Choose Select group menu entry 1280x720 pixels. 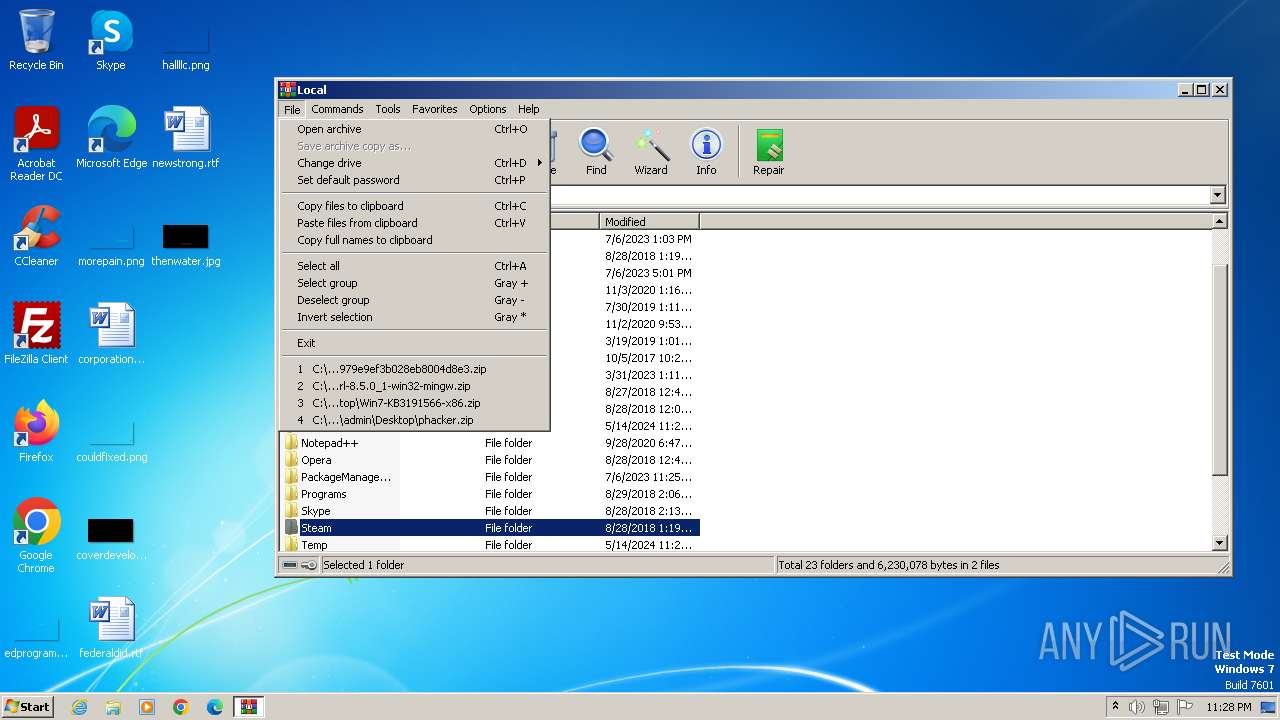[415, 283]
